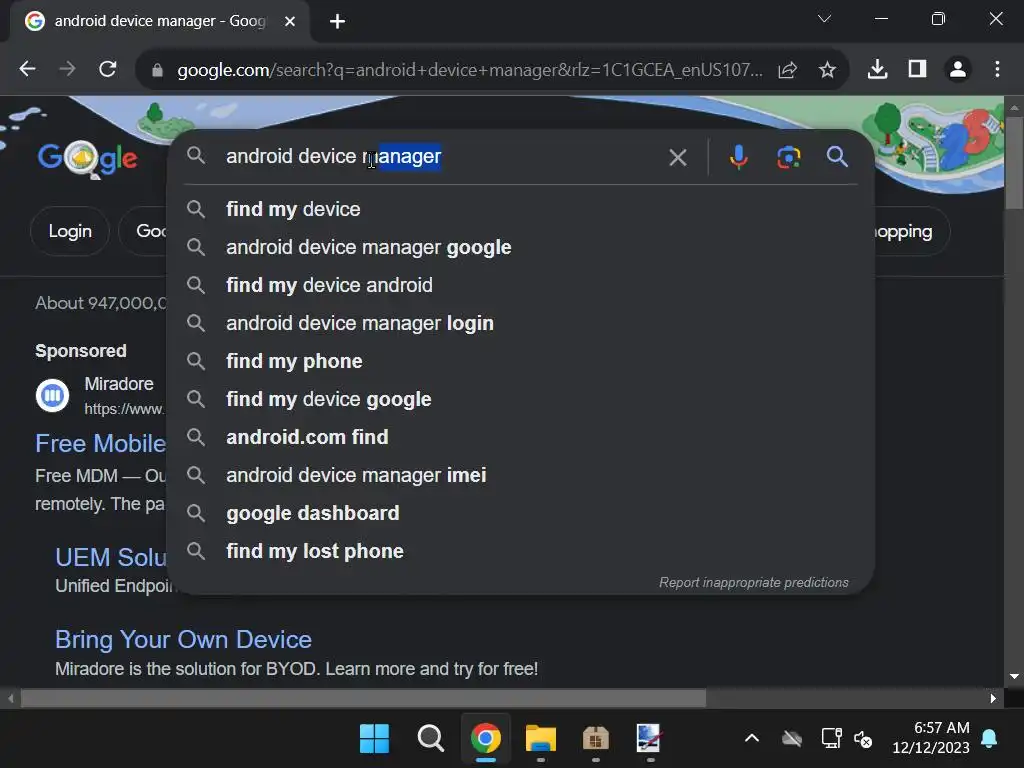
Task: Click the partially hidden Shopping filter chip
Action: coord(910,231)
